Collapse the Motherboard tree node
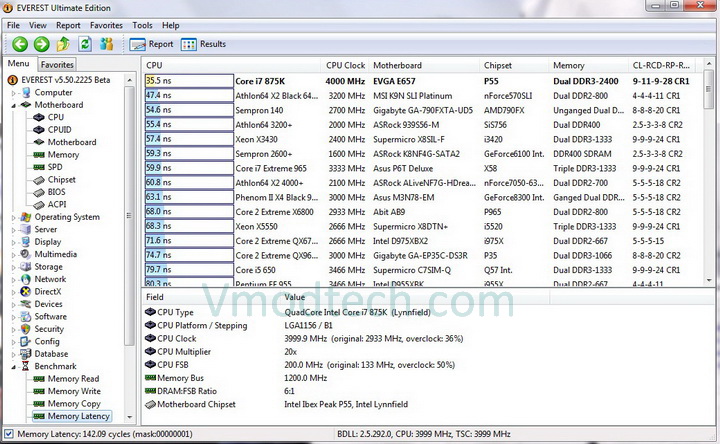The width and height of the screenshot is (720, 444). [x=13, y=105]
